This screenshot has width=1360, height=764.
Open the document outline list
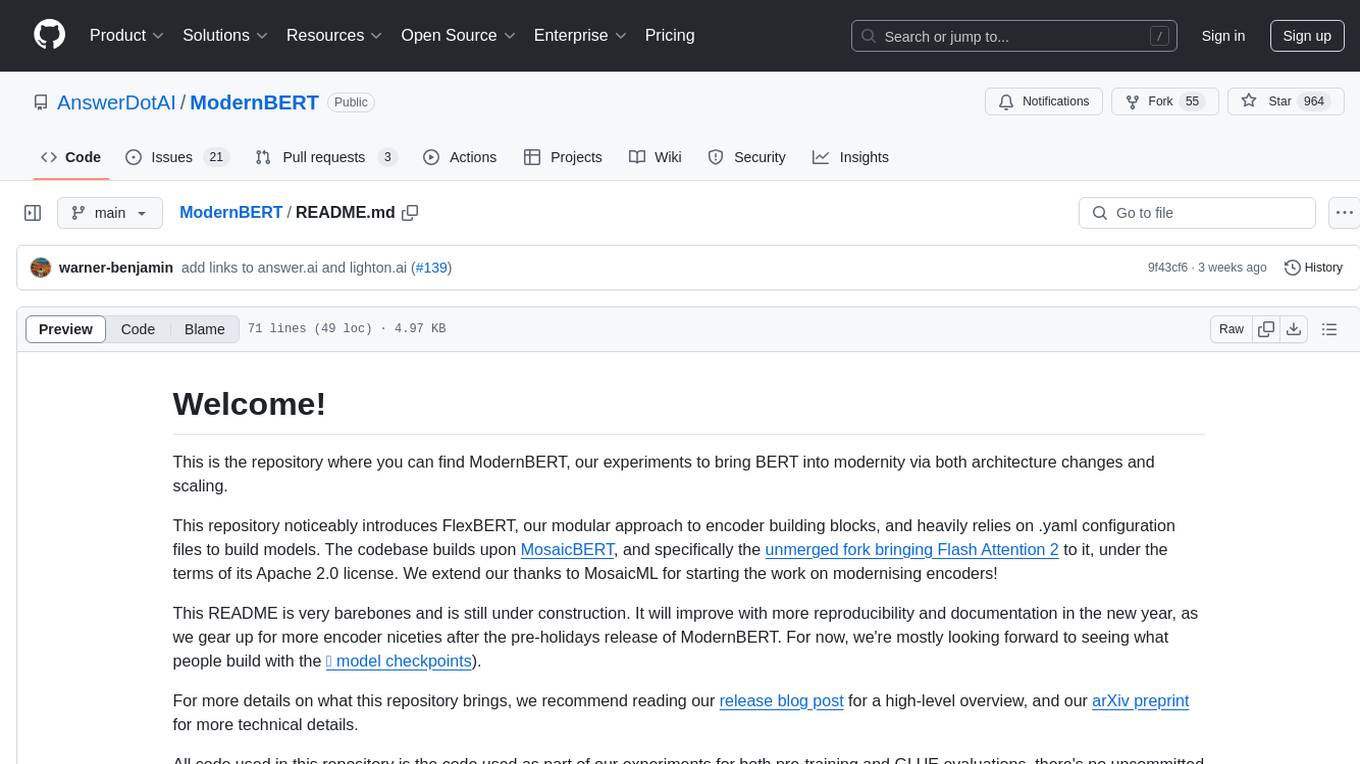click(1330, 329)
